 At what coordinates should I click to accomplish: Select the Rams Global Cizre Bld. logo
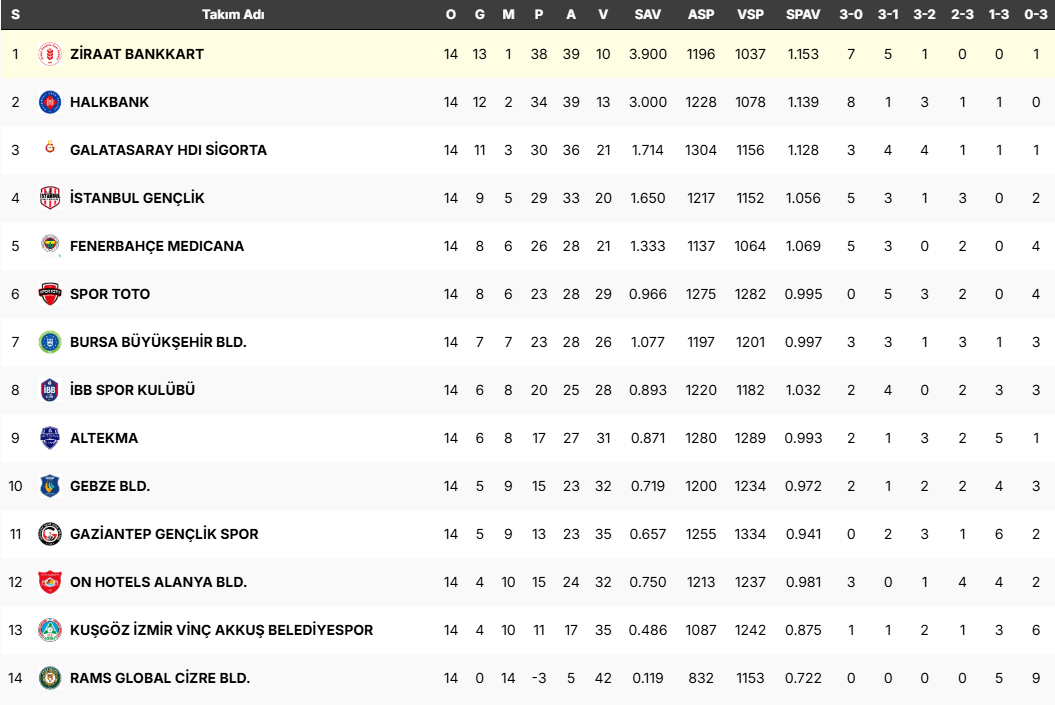[x=49, y=678]
